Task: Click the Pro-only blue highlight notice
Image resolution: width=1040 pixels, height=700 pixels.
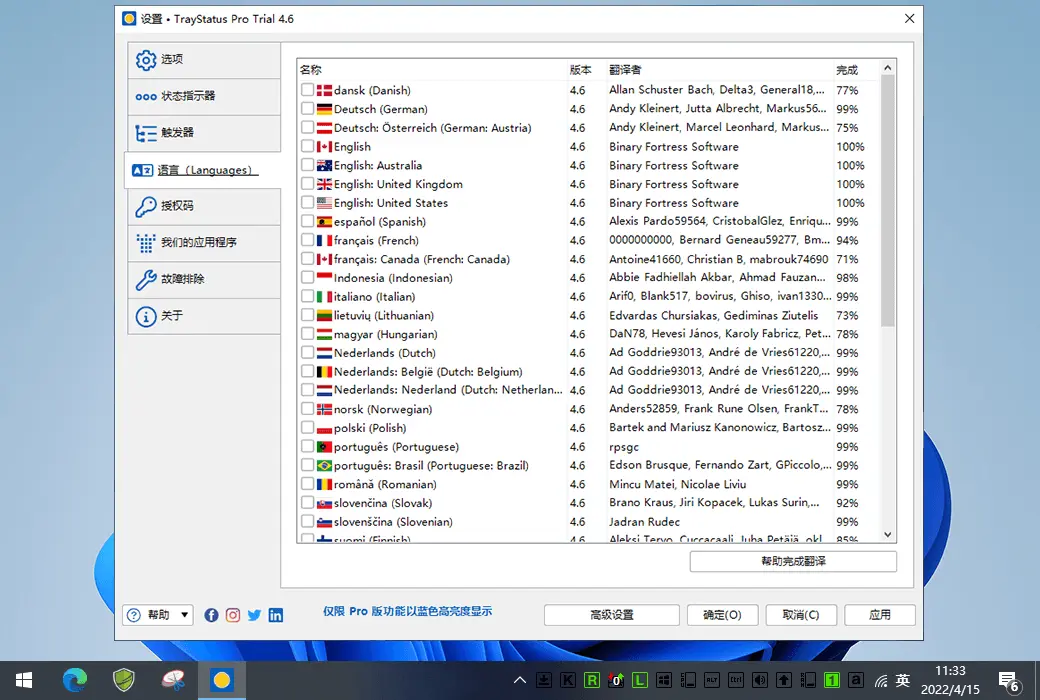Action: pos(407,611)
